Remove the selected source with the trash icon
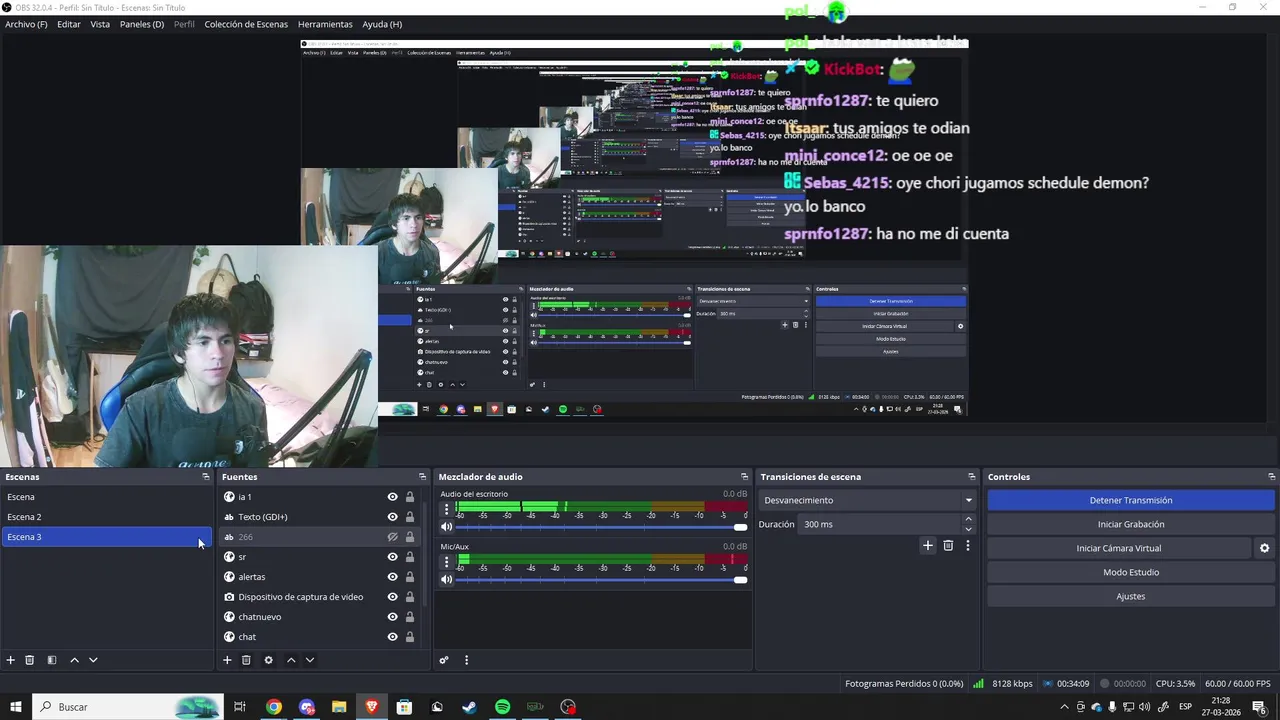 pyautogui.click(x=246, y=660)
